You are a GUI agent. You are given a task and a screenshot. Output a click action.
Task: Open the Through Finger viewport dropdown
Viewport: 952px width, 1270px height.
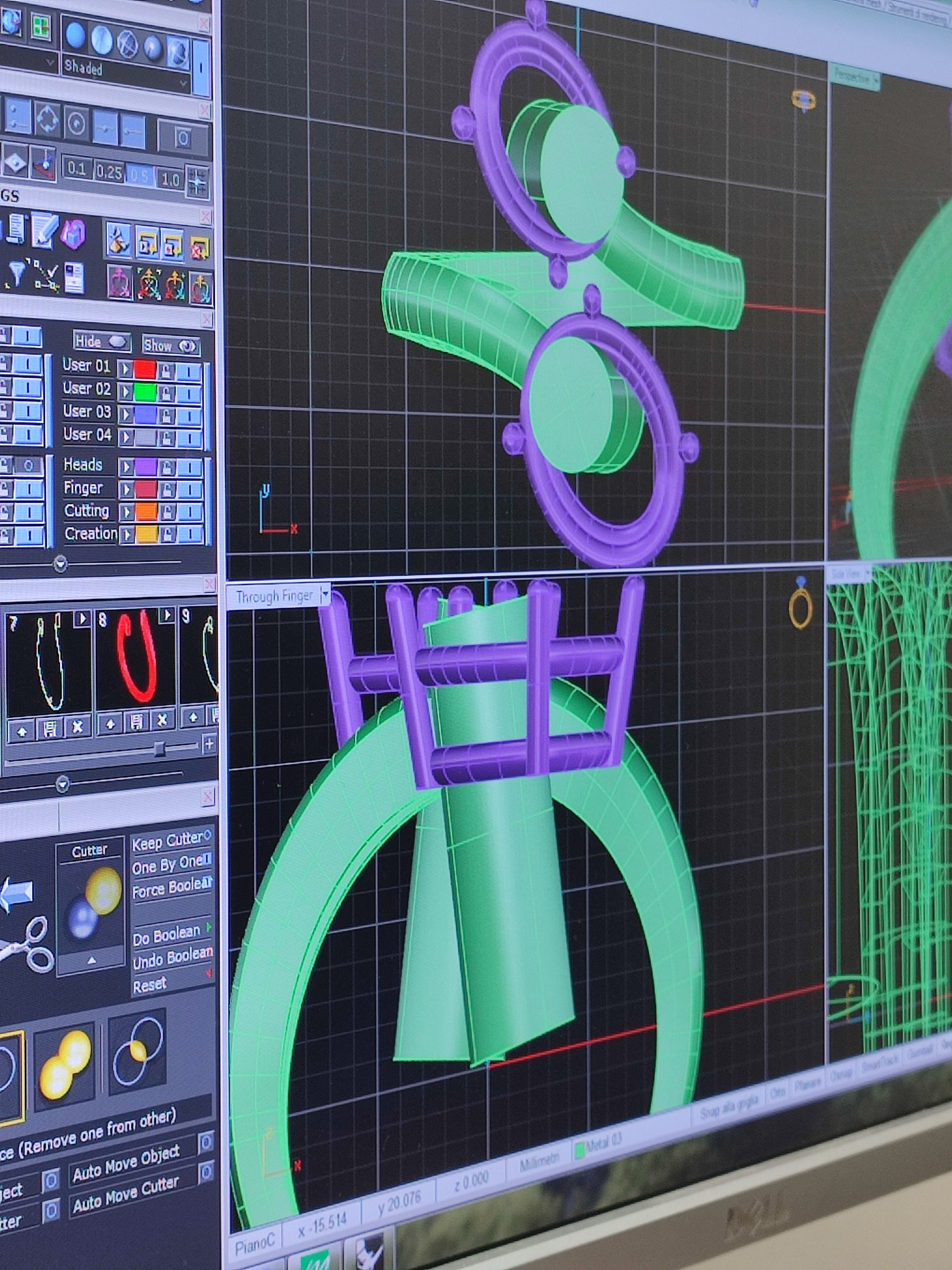click(325, 594)
